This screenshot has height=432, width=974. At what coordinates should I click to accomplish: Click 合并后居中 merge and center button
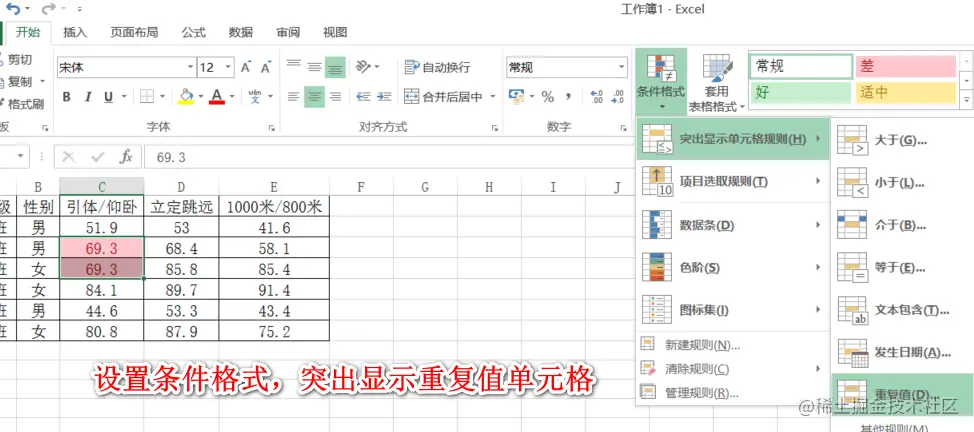(x=444, y=97)
